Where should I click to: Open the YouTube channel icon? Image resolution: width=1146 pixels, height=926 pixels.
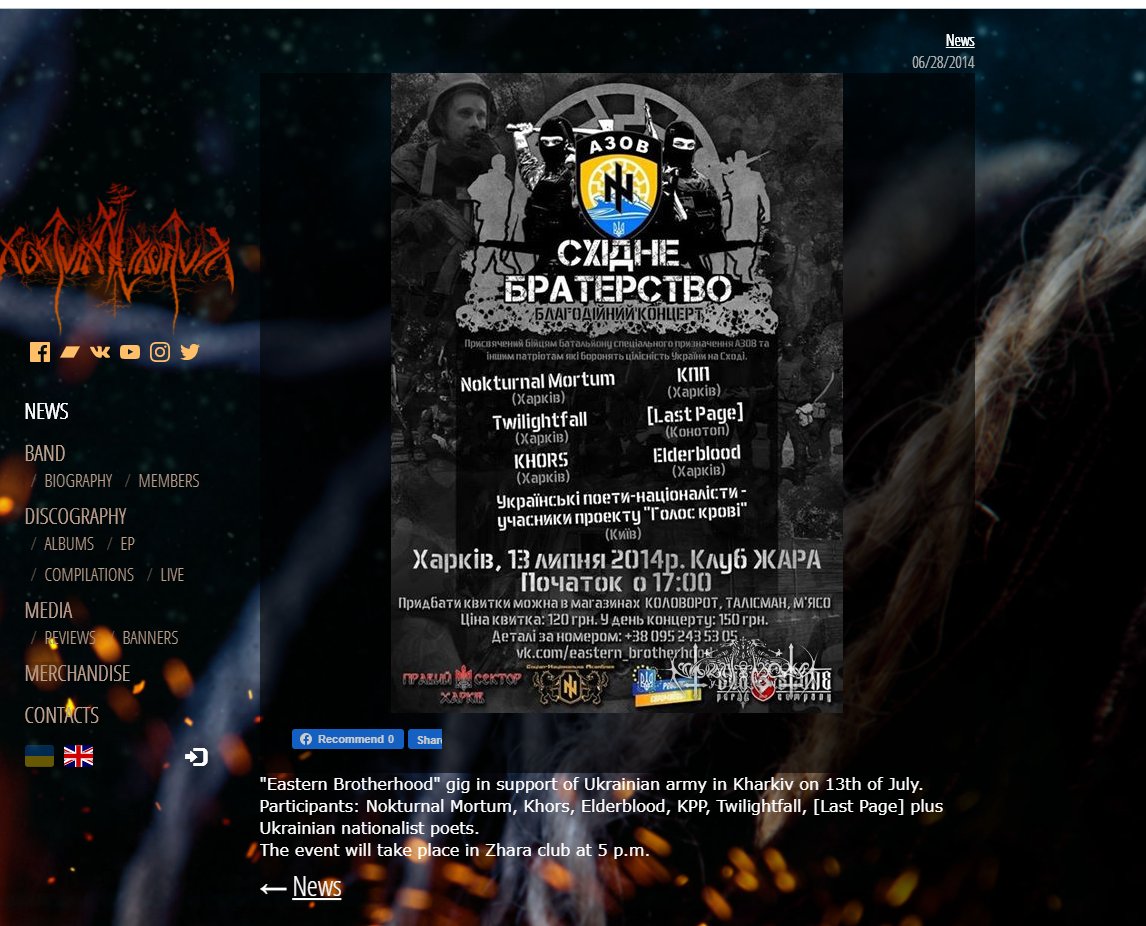click(x=130, y=352)
